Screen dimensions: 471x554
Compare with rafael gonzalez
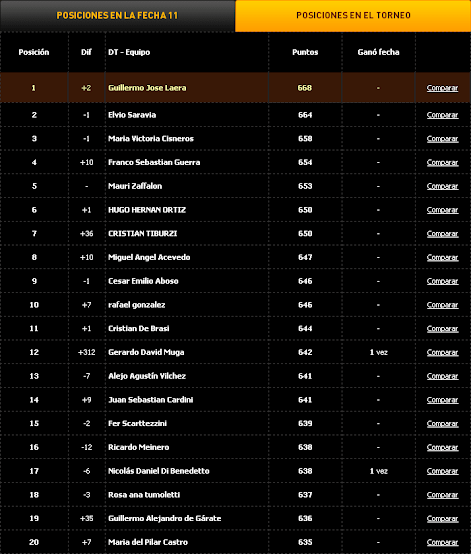pos(442,305)
